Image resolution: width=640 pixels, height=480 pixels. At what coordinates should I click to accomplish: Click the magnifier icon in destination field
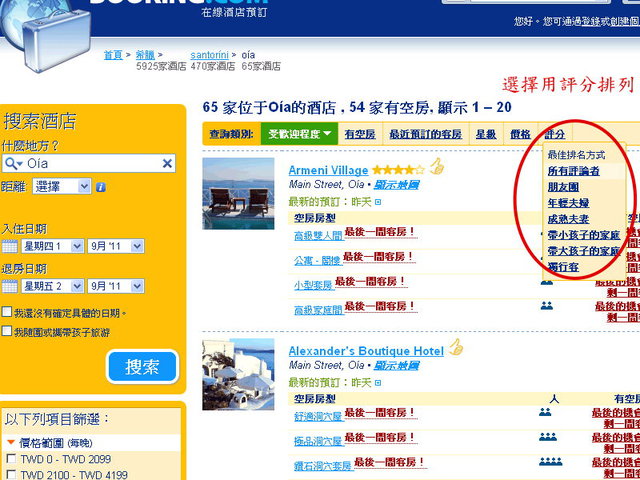point(13,163)
